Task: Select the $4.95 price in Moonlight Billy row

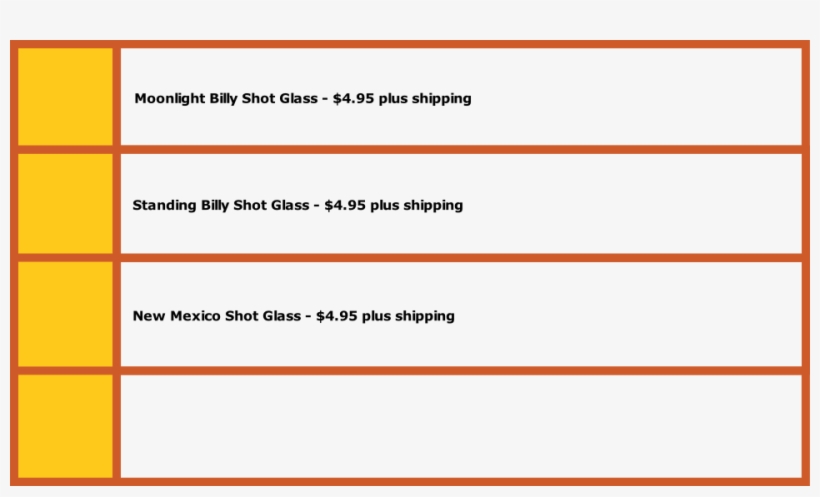Action: tap(354, 99)
